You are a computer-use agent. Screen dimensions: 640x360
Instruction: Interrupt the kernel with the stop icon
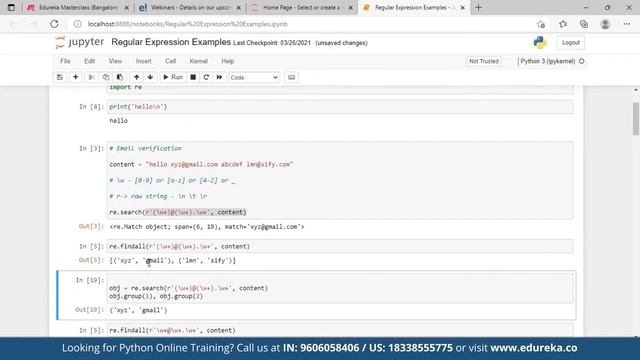(193, 77)
